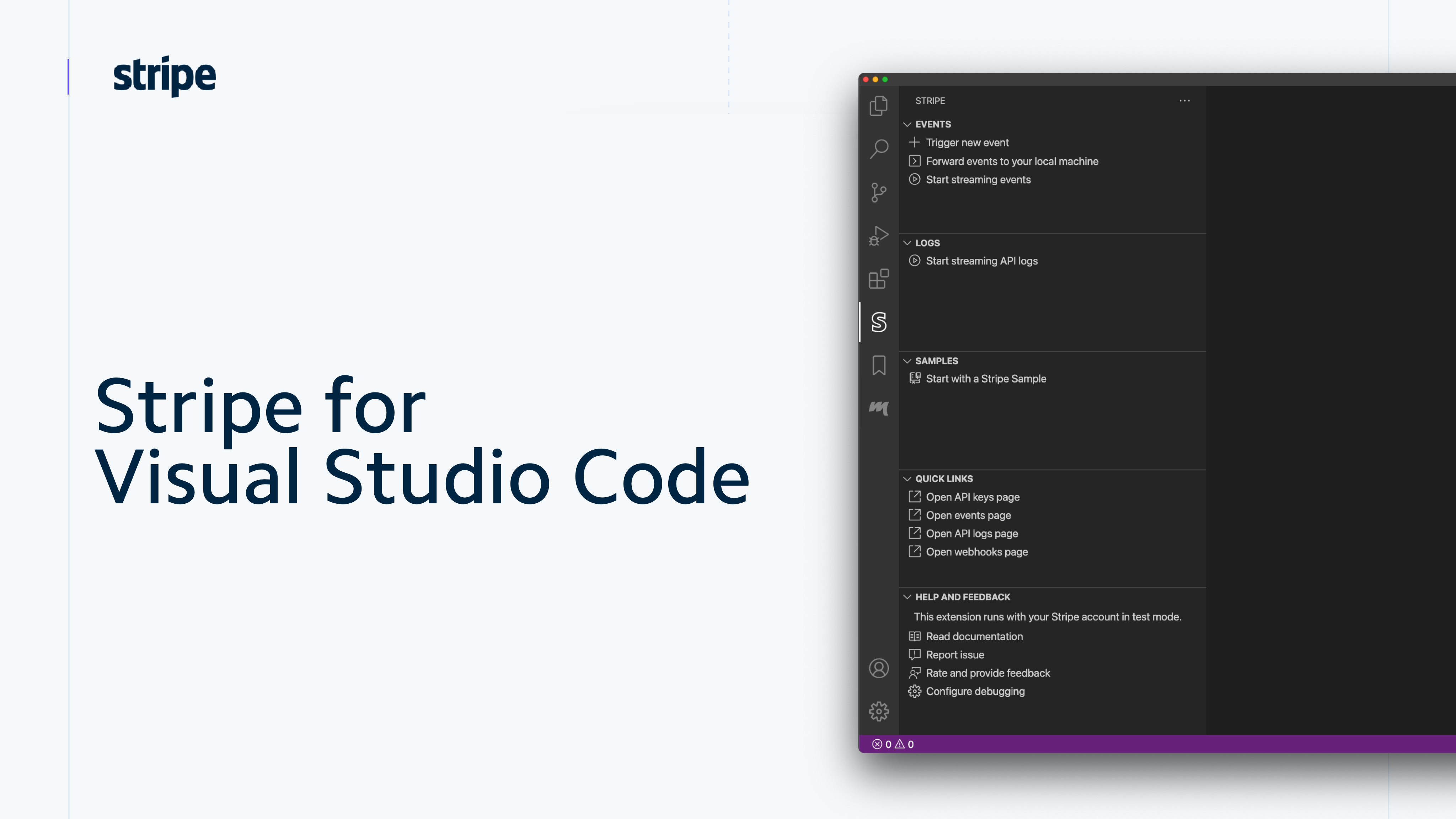
Task: Select the Stripe S activity bar icon
Action: (878, 322)
